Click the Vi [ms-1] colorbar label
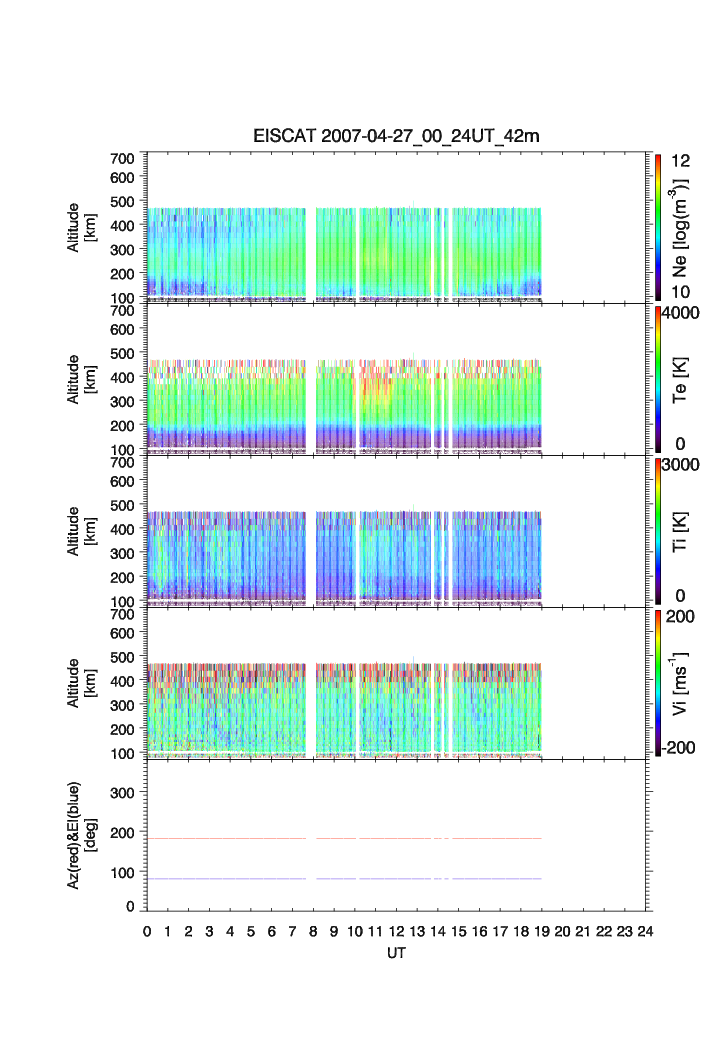The width and height of the screenshot is (708, 1063). (682, 682)
